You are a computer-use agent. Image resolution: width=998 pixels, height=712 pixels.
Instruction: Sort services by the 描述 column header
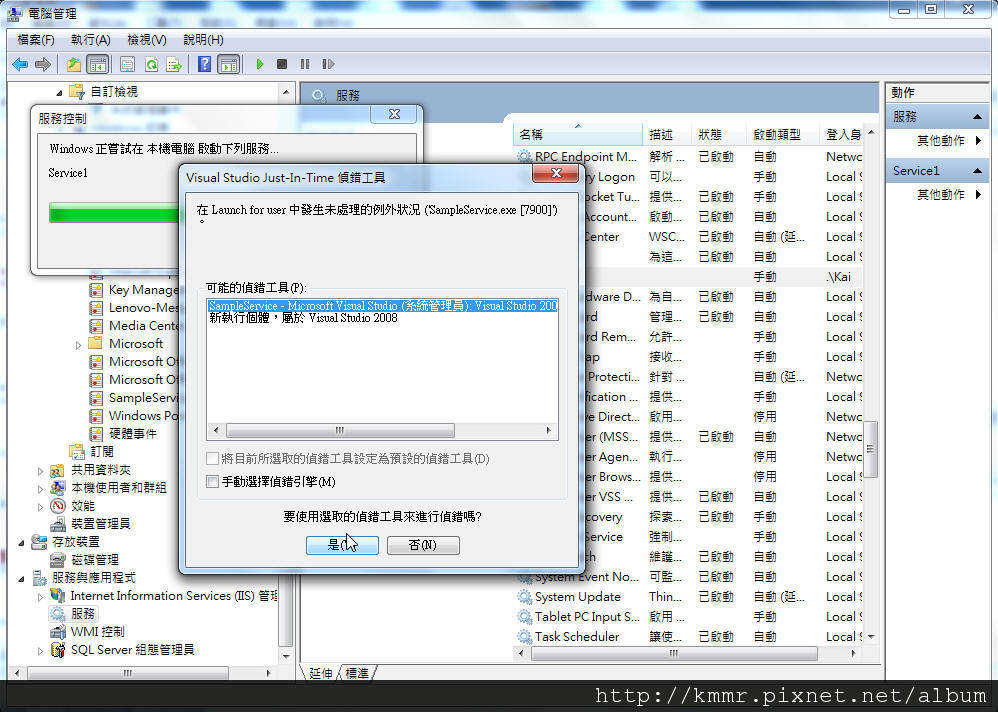click(667, 134)
